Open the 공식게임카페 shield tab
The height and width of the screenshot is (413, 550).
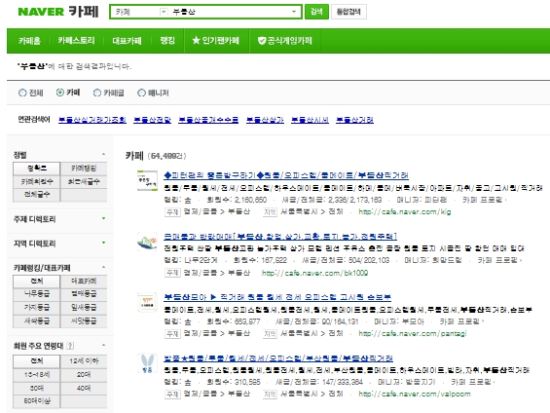click(284, 41)
